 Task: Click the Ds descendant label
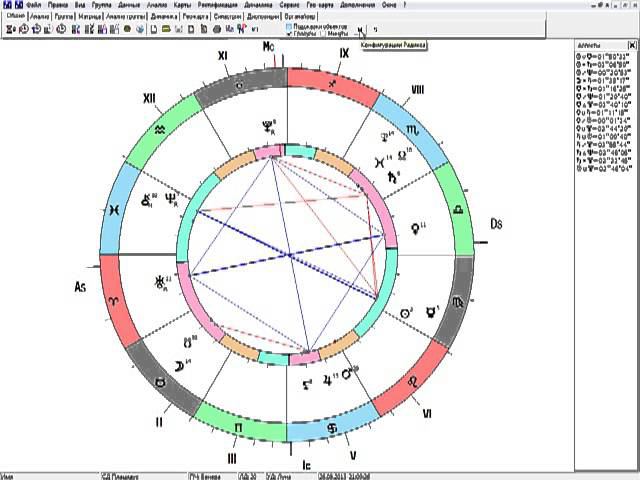pyautogui.click(x=496, y=224)
